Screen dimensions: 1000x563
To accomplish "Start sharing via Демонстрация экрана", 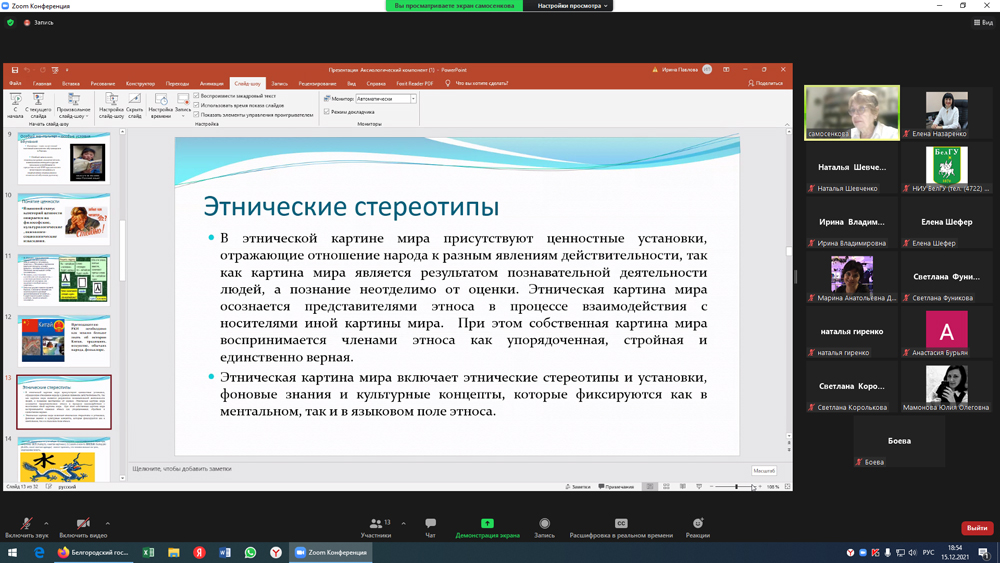I will coord(487,526).
